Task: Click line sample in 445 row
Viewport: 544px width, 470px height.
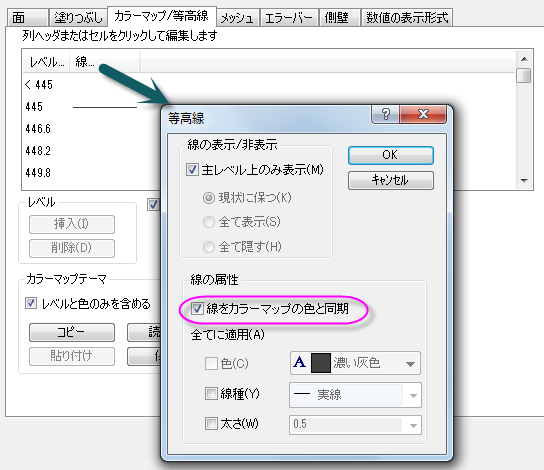Action: [x=105, y=107]
